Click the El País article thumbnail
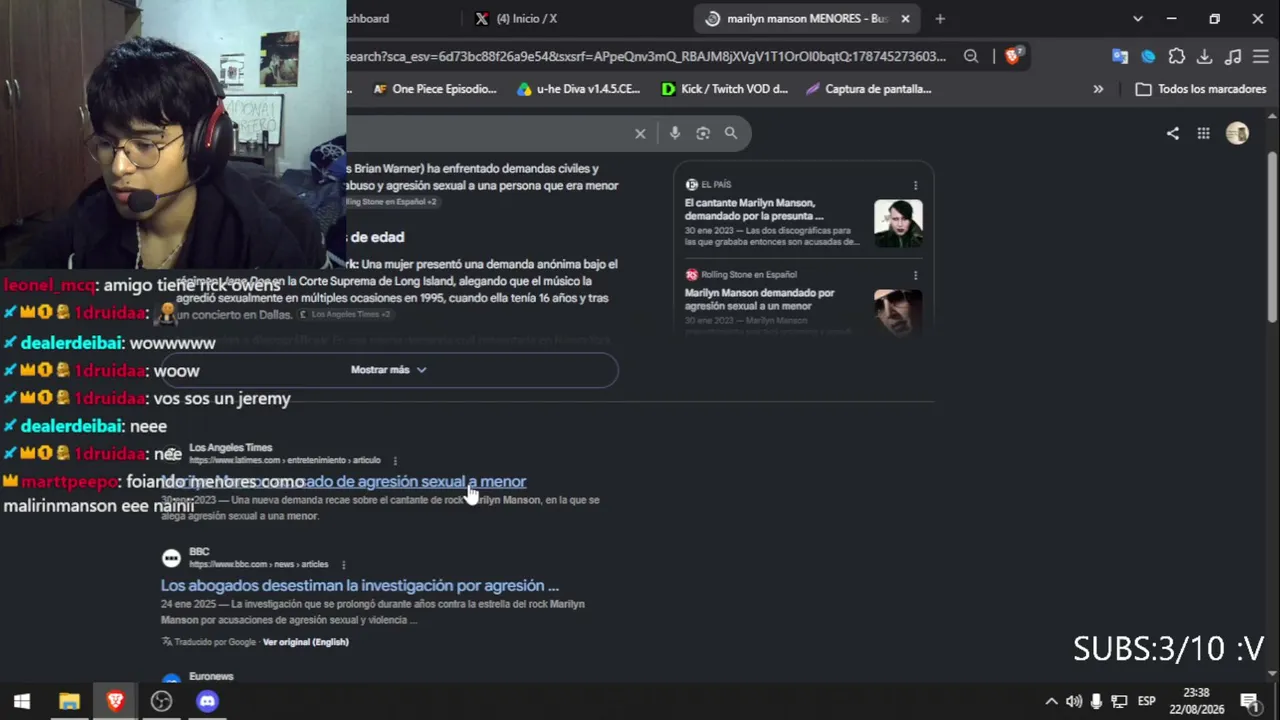The image size is (1280, 720). 898,223
